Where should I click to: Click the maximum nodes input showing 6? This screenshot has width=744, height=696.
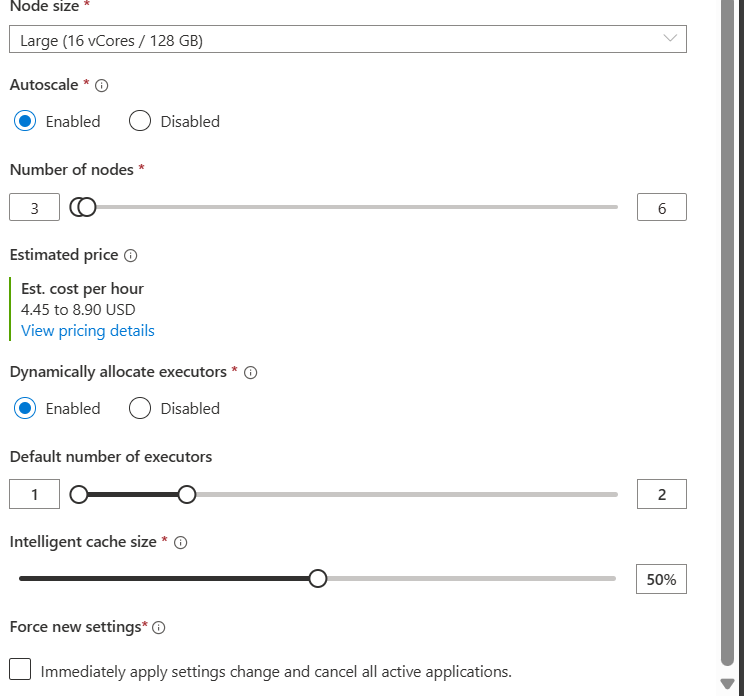point(661,208)
